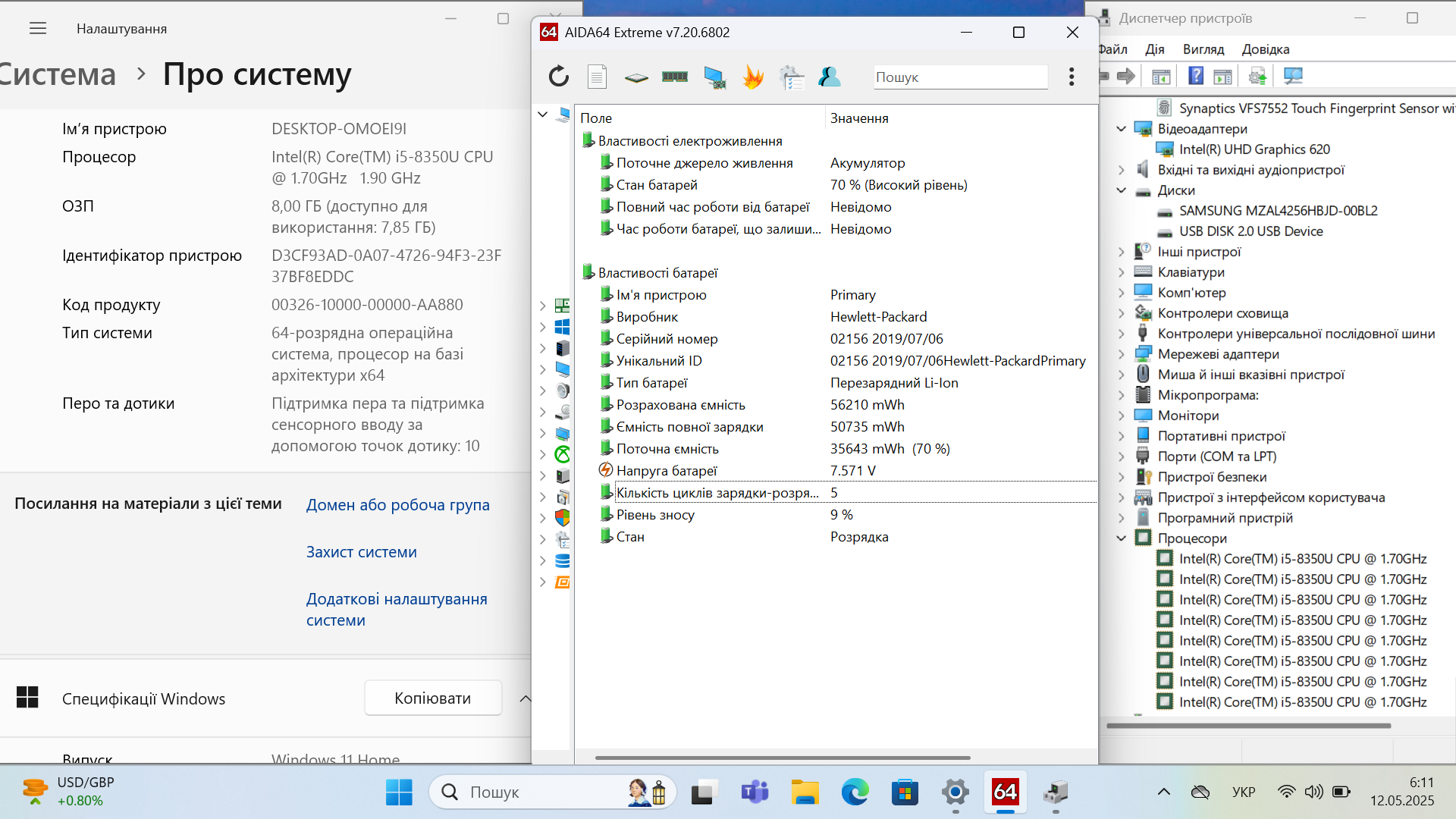Image resolution: width=1456 pixels, height=819 pixels.
Task: Click the УКР language indicator in tray
Action: coord(1244,792)
